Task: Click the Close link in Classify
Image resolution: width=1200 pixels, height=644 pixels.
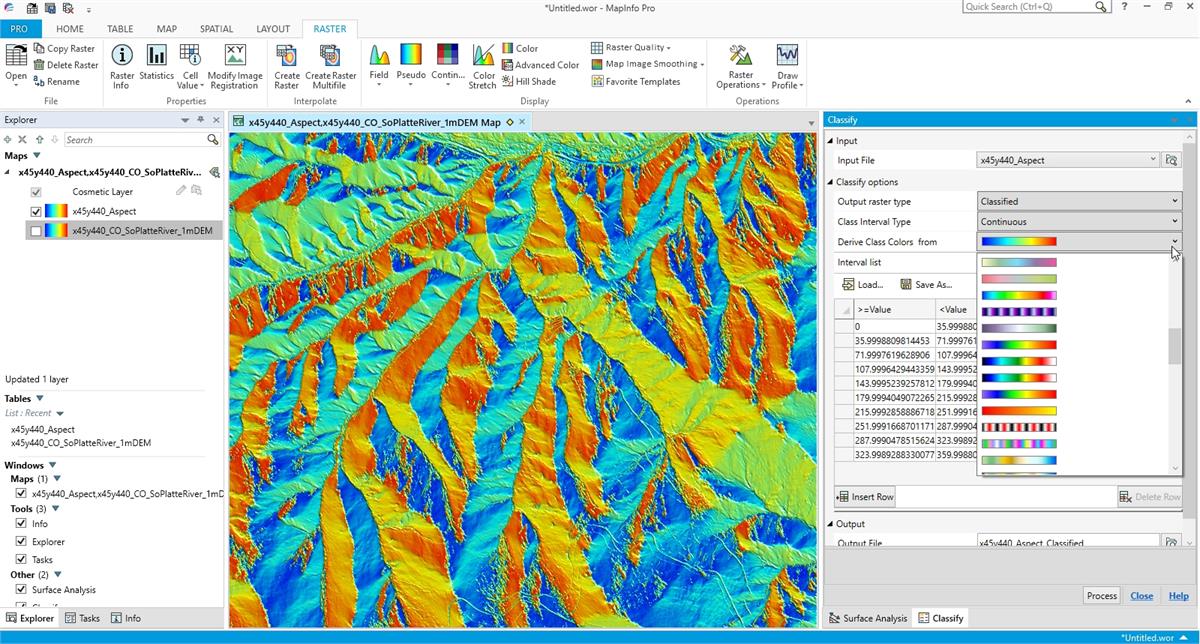Action: 1142,596
